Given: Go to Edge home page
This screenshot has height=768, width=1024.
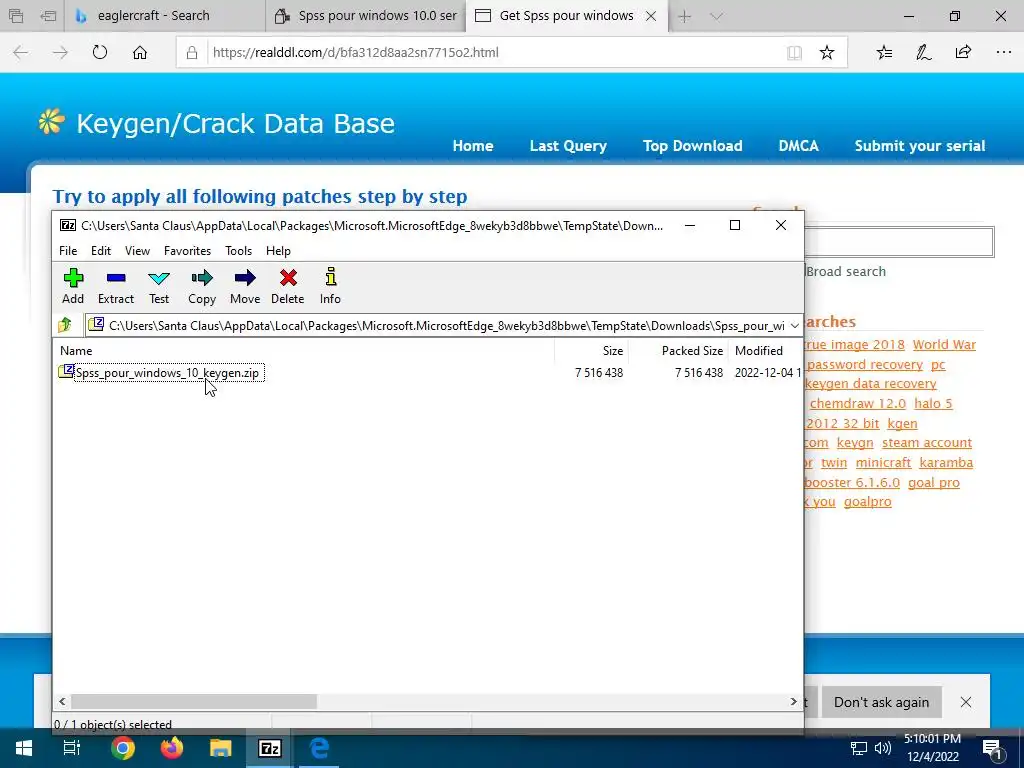Looking at the screenshot, I should click(140, 52).
